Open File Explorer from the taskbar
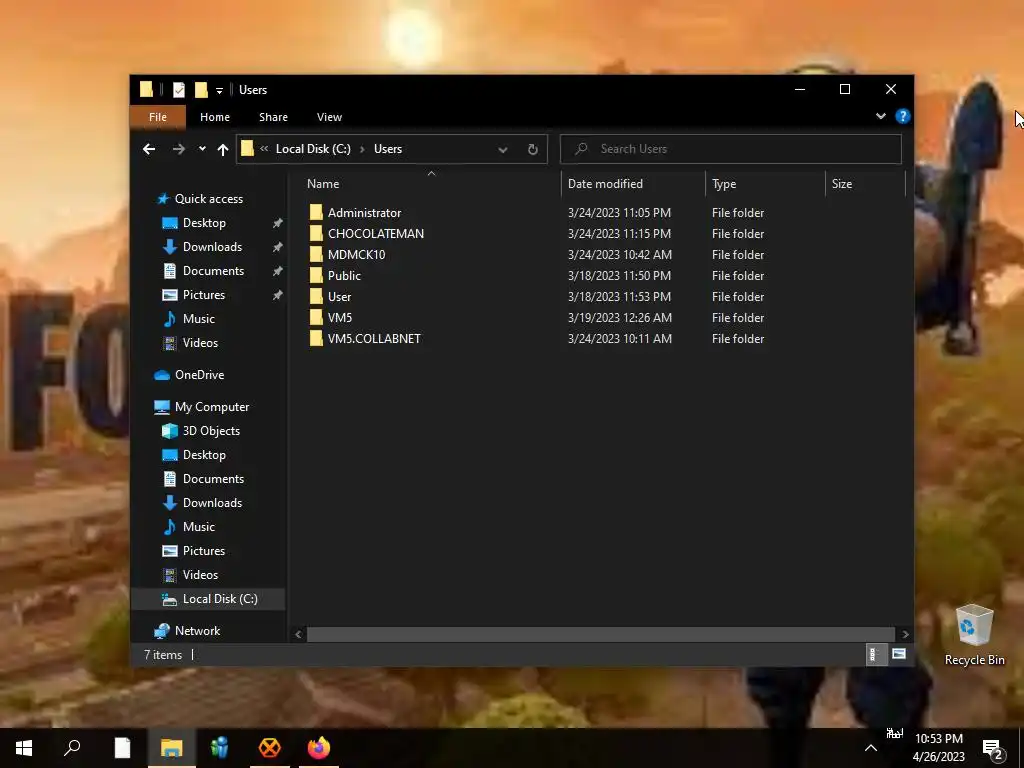 tap(171, 748)
